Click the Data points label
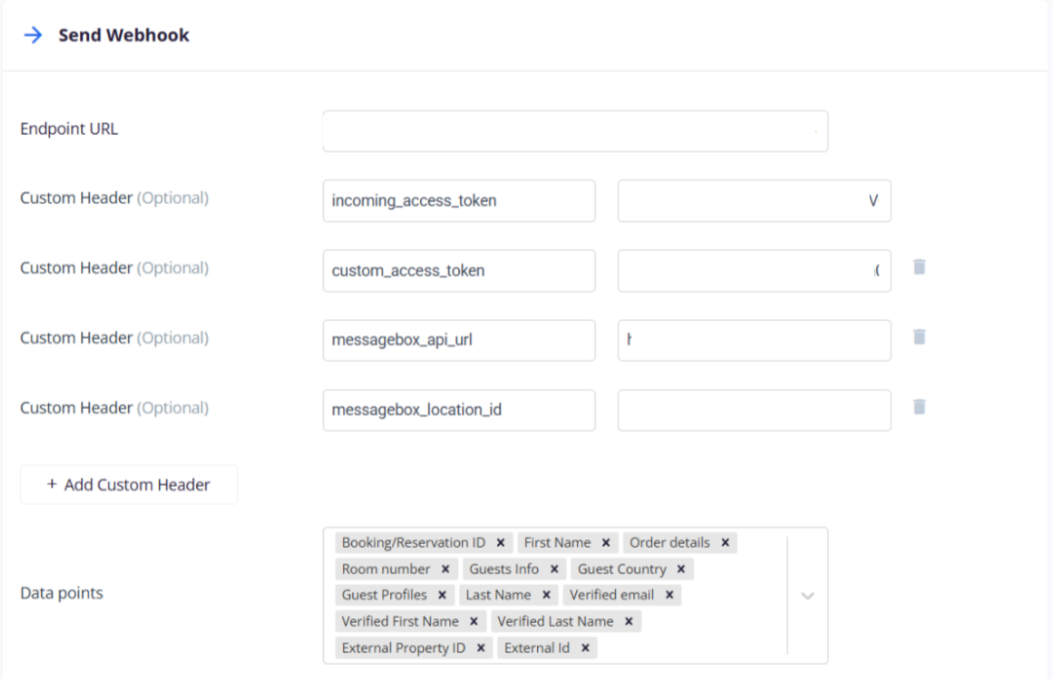The width and height of the screenshot is (1053, 679). coord(62,593)
